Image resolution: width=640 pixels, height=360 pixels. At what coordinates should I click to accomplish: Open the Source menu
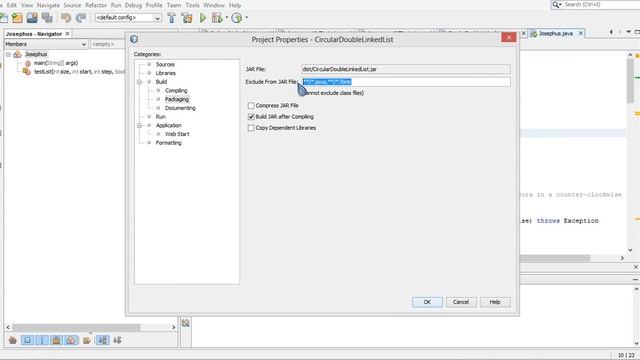click(x=72, y=5)
